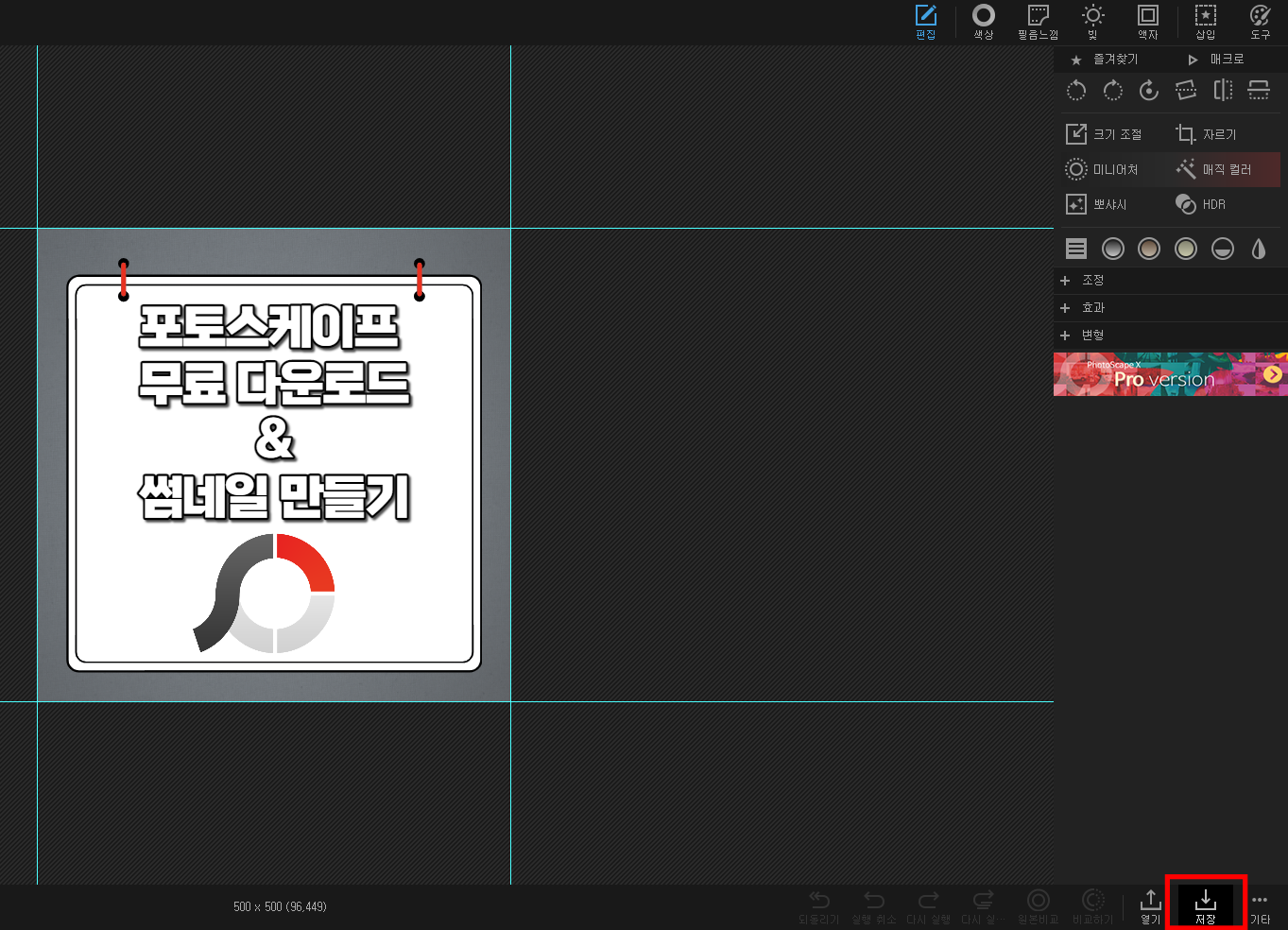Open the 기타 more options menu
Viewport: 1288px width, 930px height.
[1261, 907]
